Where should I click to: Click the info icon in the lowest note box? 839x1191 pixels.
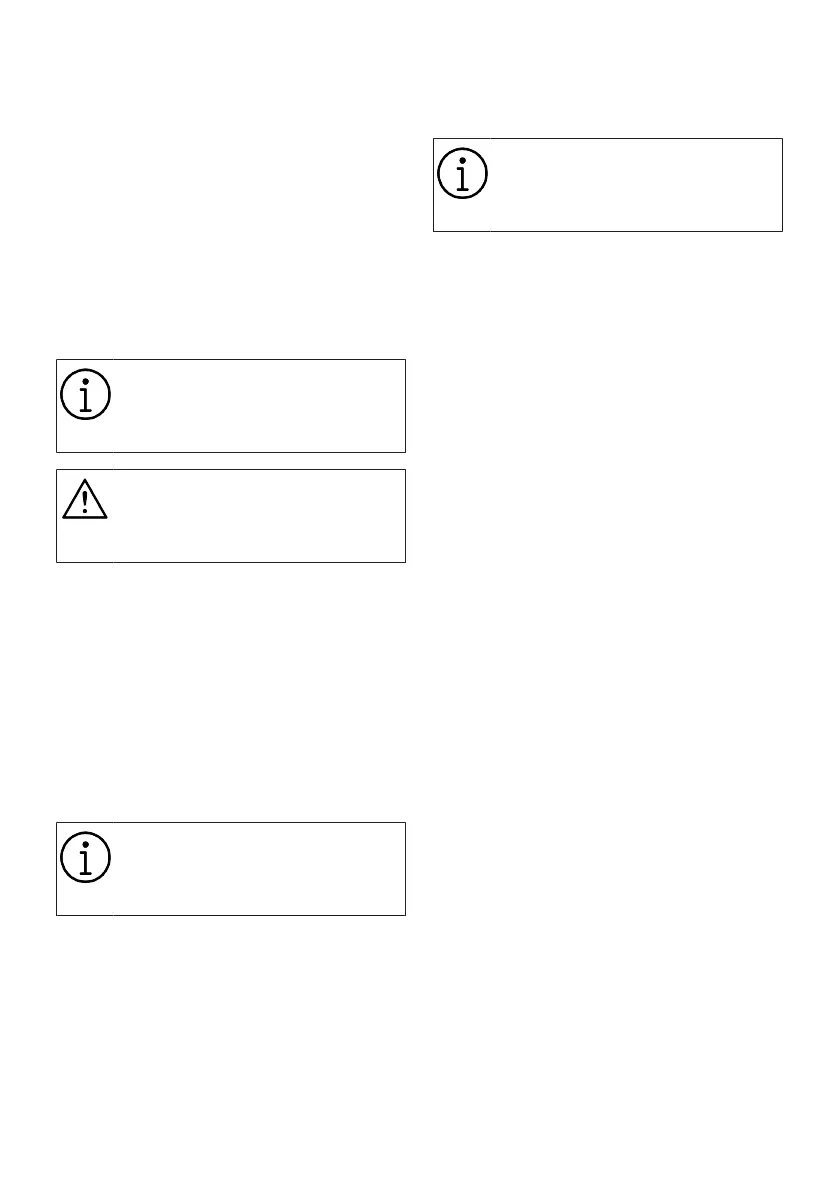[x=86, y=860]
